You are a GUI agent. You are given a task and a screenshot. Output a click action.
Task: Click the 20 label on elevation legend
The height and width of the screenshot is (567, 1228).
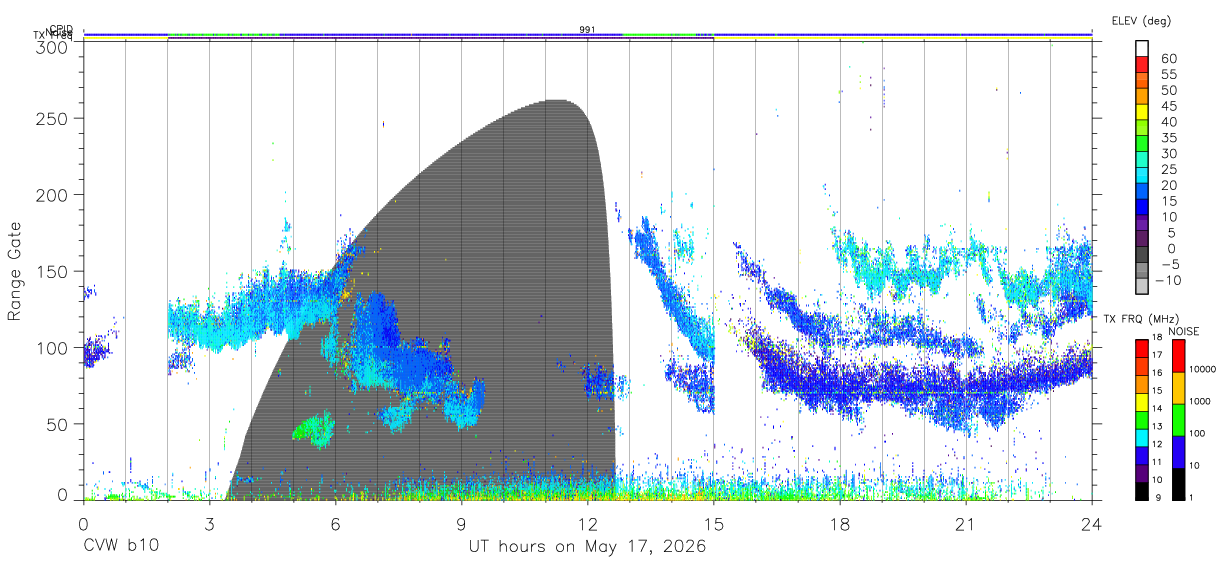[x=1168, y=185]
